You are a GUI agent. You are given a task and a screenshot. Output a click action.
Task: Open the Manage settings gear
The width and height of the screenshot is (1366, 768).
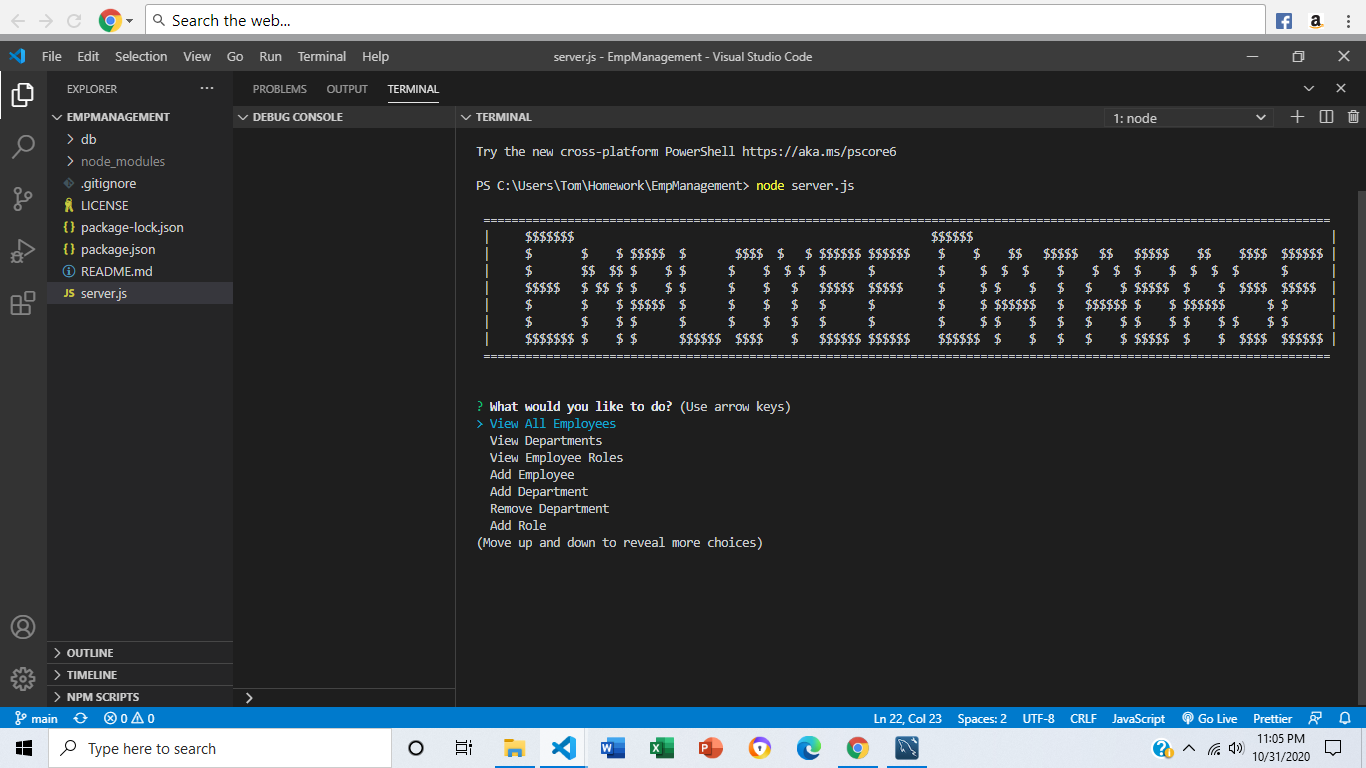tap(22, 679)
